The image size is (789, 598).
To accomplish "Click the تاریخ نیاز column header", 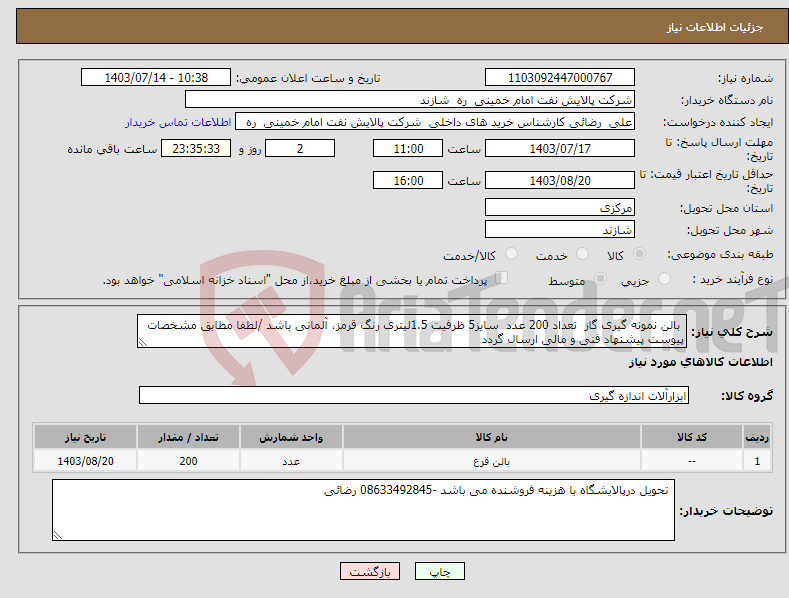I will tap(86, 437).
